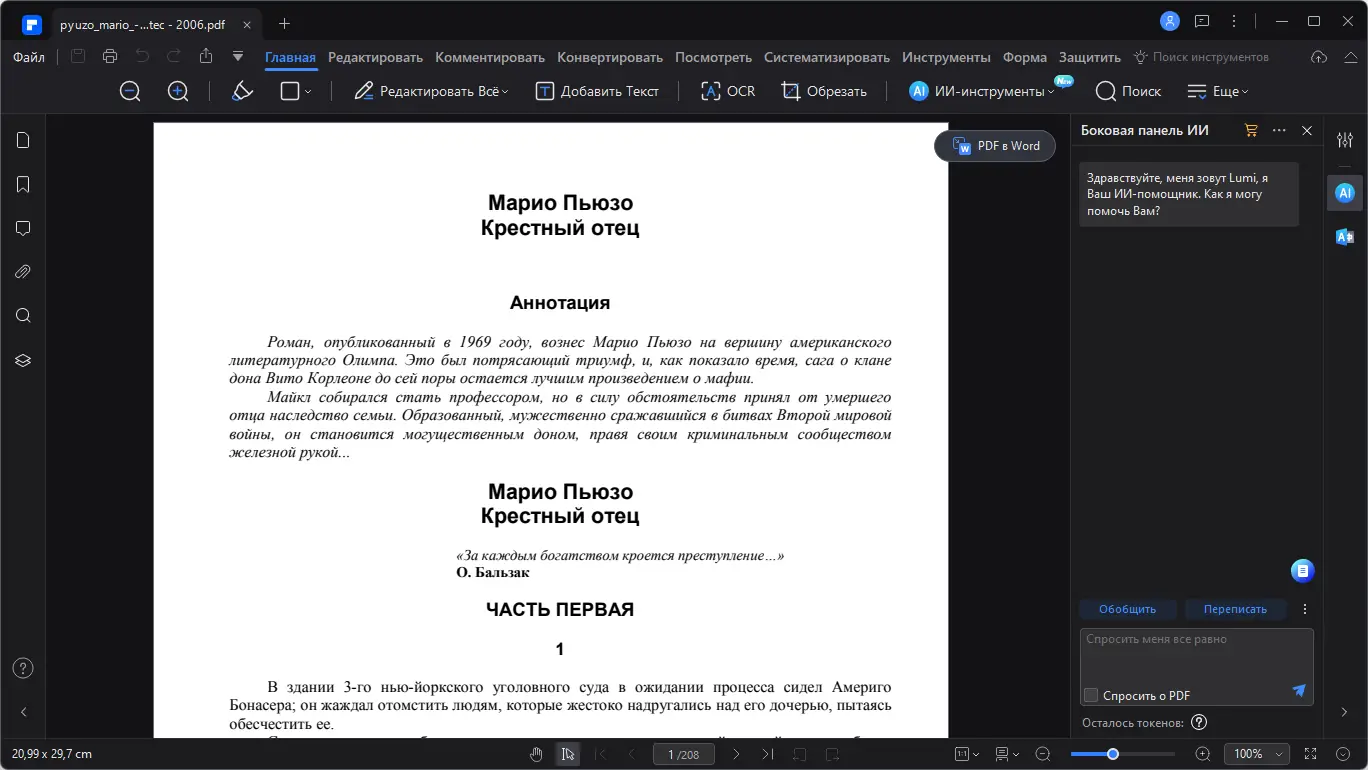Click the PDF в Word convert button
Image resolution: width=1368 pixels, height=770 pixels.
click(x=994, y=145)
